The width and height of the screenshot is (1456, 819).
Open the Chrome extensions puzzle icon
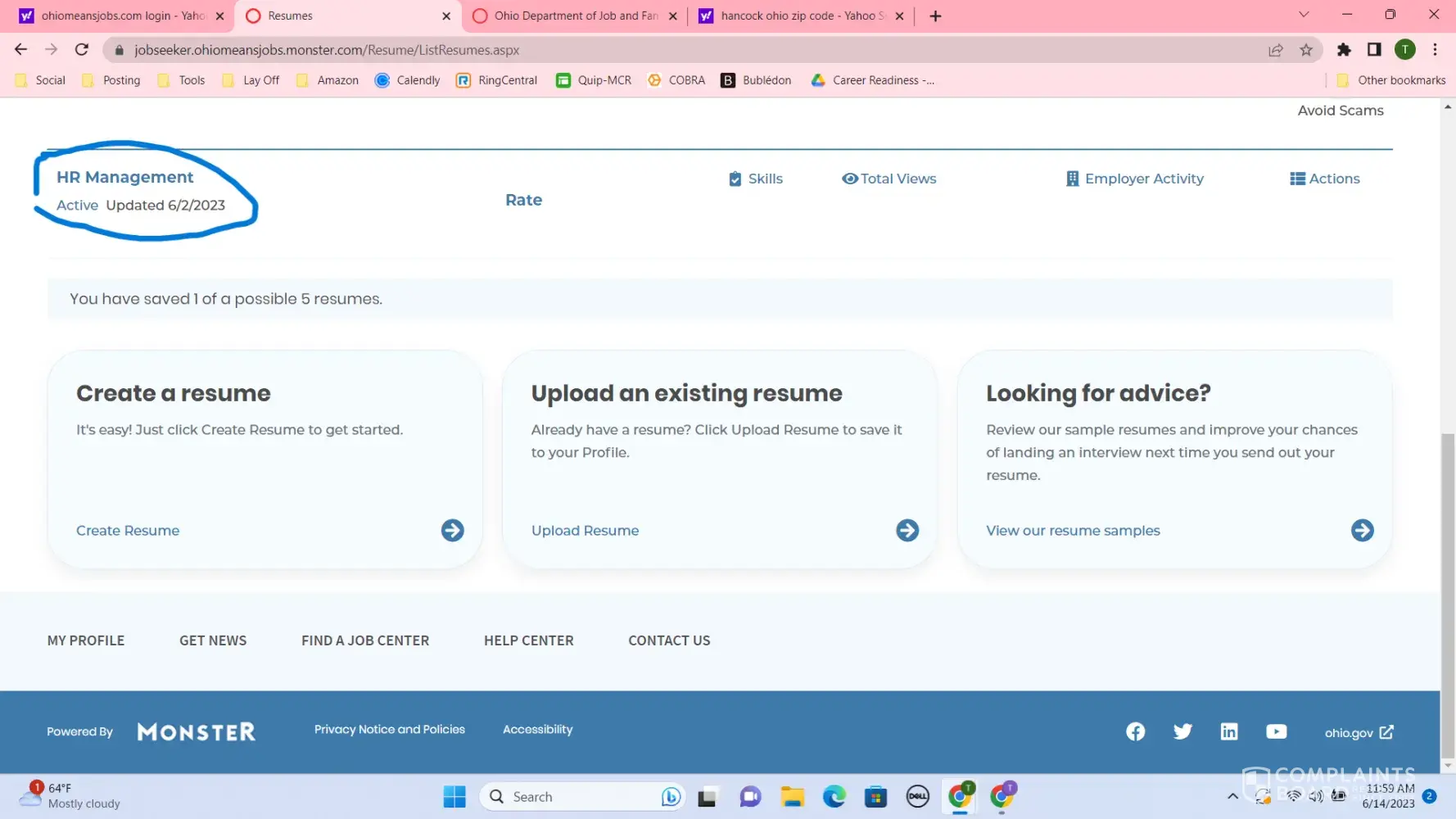pos(1344,50)
